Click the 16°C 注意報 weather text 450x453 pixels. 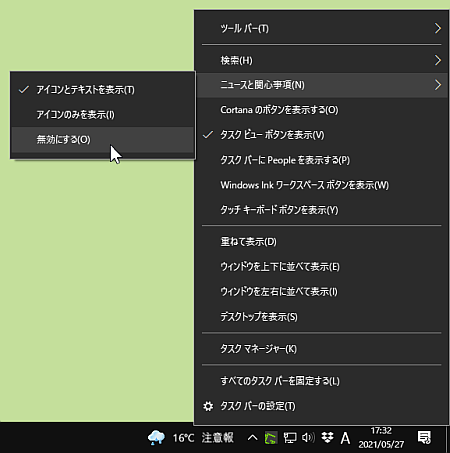[x=203, y=438]
